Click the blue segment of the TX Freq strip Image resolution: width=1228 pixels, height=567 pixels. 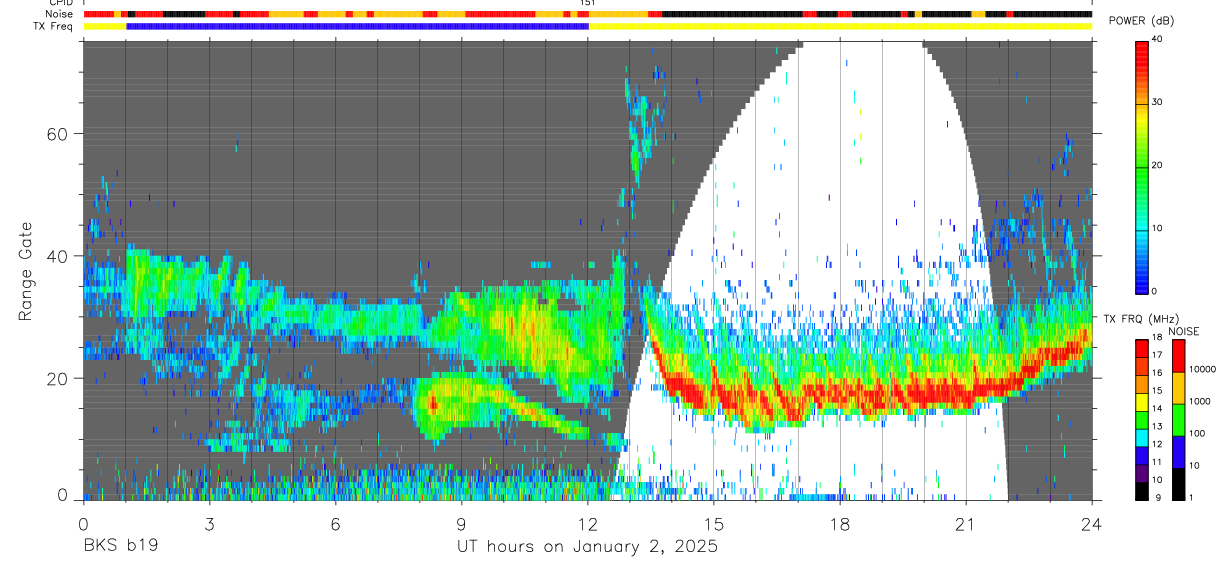358,26
